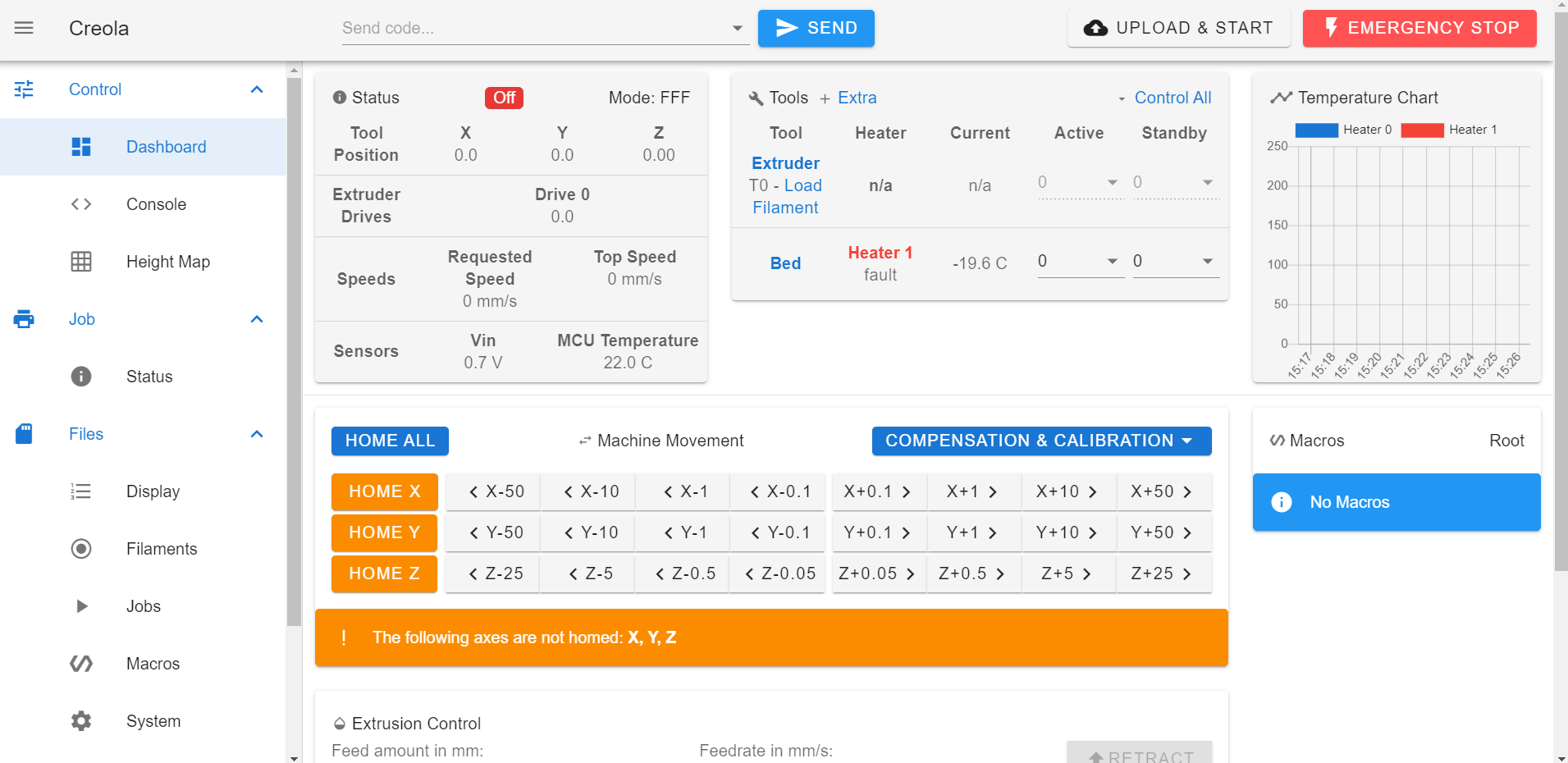Click the Macros panel header icon
The image size is (1568, 763).
pos(1278,441)
